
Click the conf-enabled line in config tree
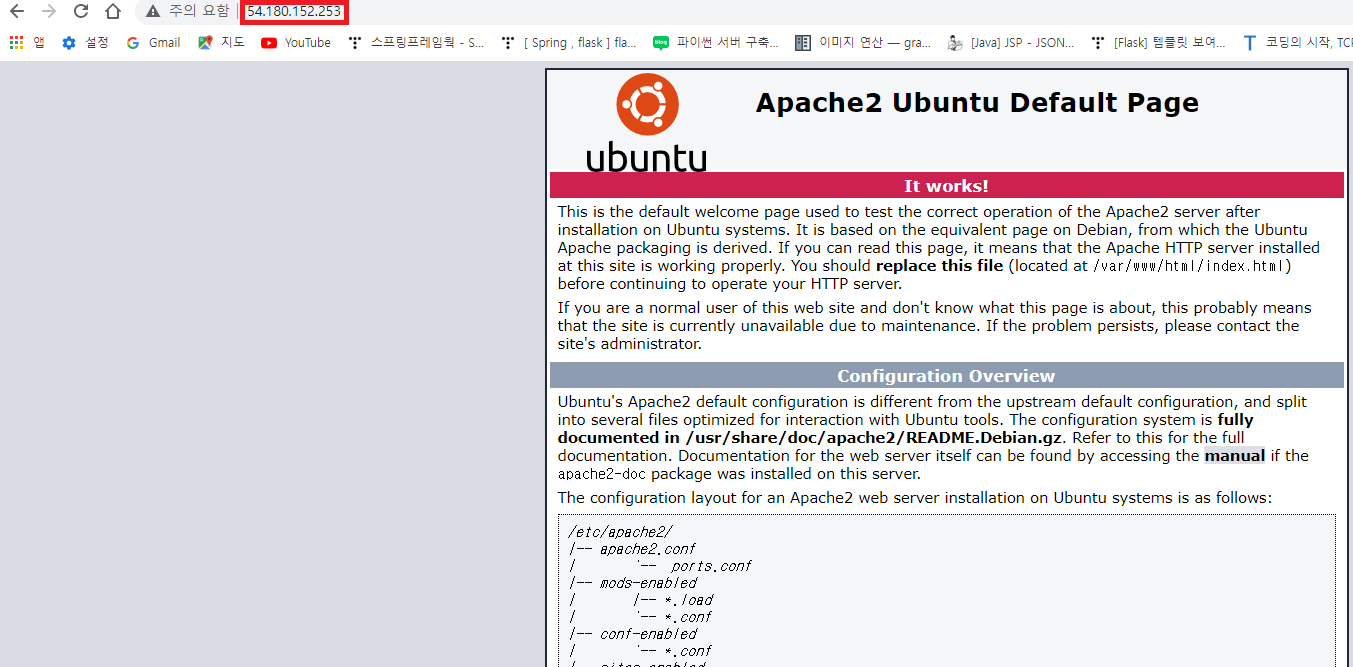[x=648, y=634]
